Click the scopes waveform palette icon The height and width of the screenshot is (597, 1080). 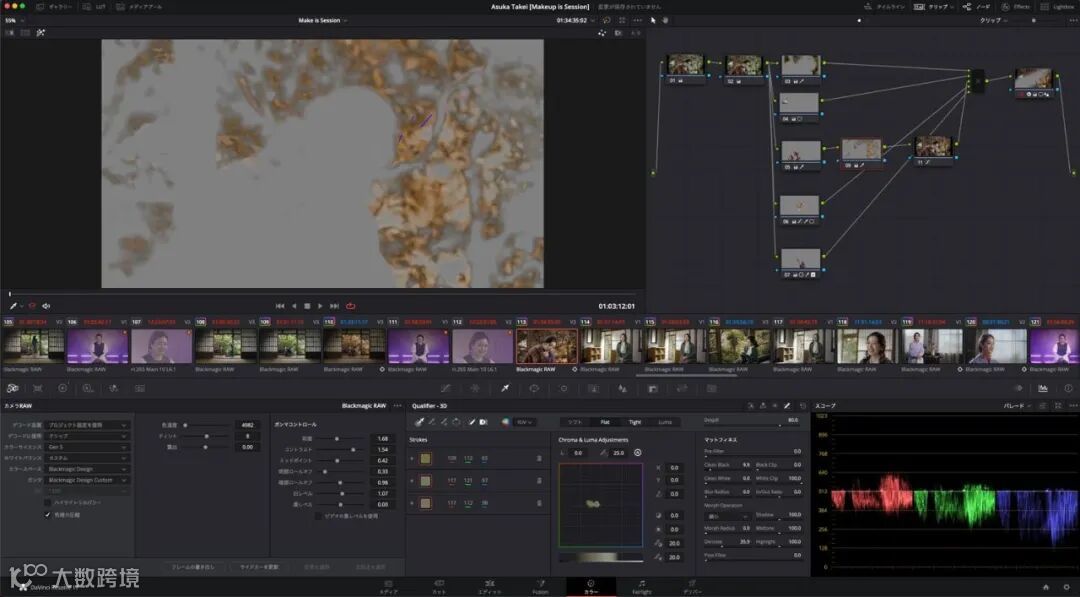(1043, 388)
